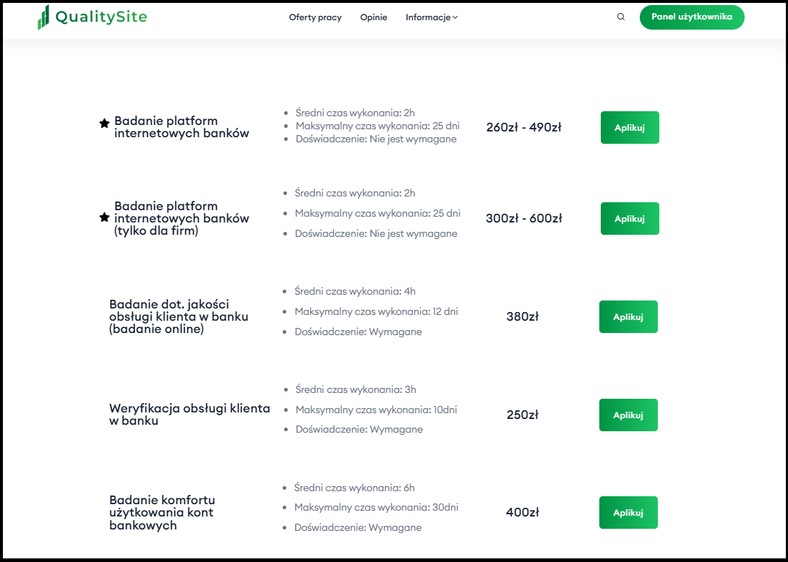Select Badanie dot. jakości obsługi klienta title

(178, 317)
